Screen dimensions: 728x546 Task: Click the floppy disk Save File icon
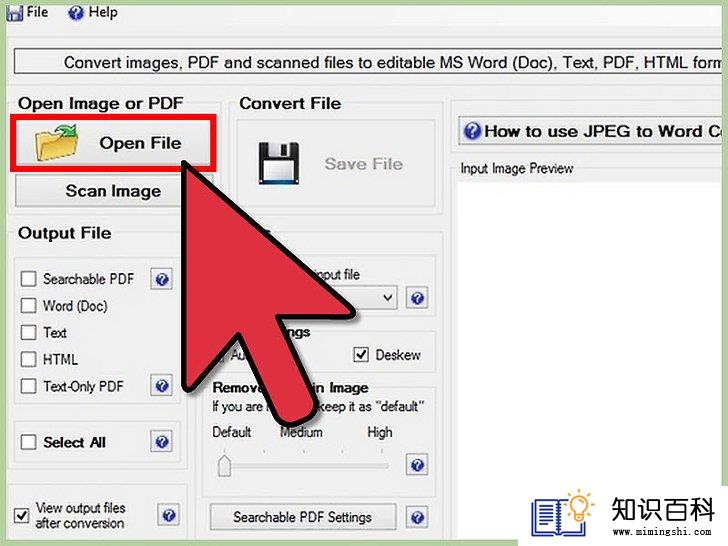coord(279,163)
